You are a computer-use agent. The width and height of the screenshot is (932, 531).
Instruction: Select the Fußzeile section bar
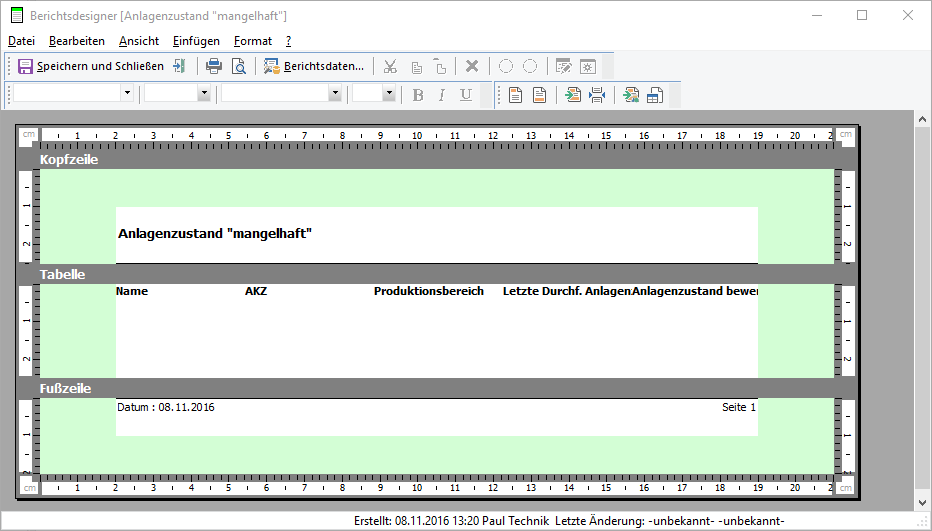tap(437, 388)
